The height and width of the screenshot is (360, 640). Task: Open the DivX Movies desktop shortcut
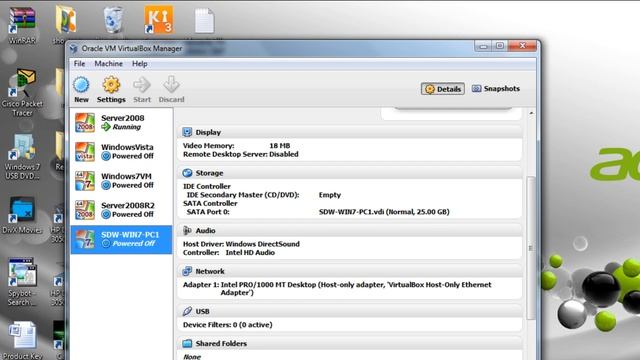pyautogui.click(x=22, y=215)
